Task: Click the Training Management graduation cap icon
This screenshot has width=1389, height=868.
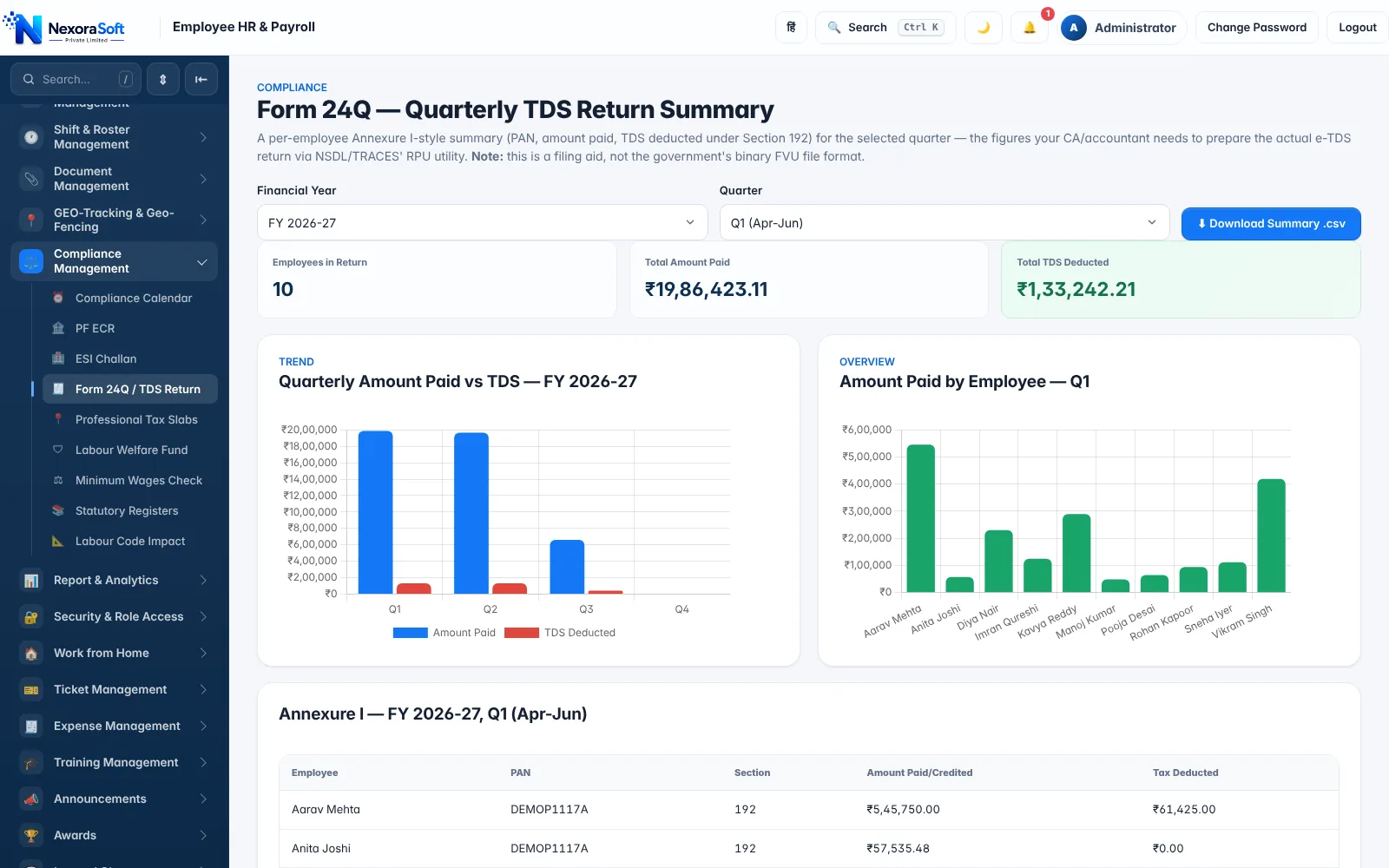Action: click(31, 763)
